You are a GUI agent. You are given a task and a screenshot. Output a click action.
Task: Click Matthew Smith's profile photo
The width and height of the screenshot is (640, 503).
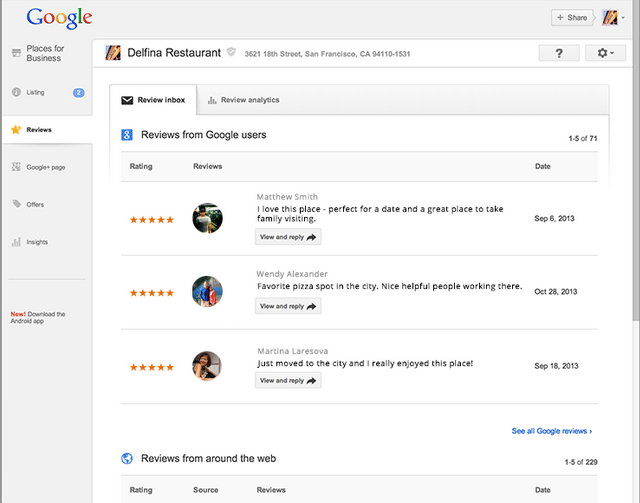click(x=207, y=218)
